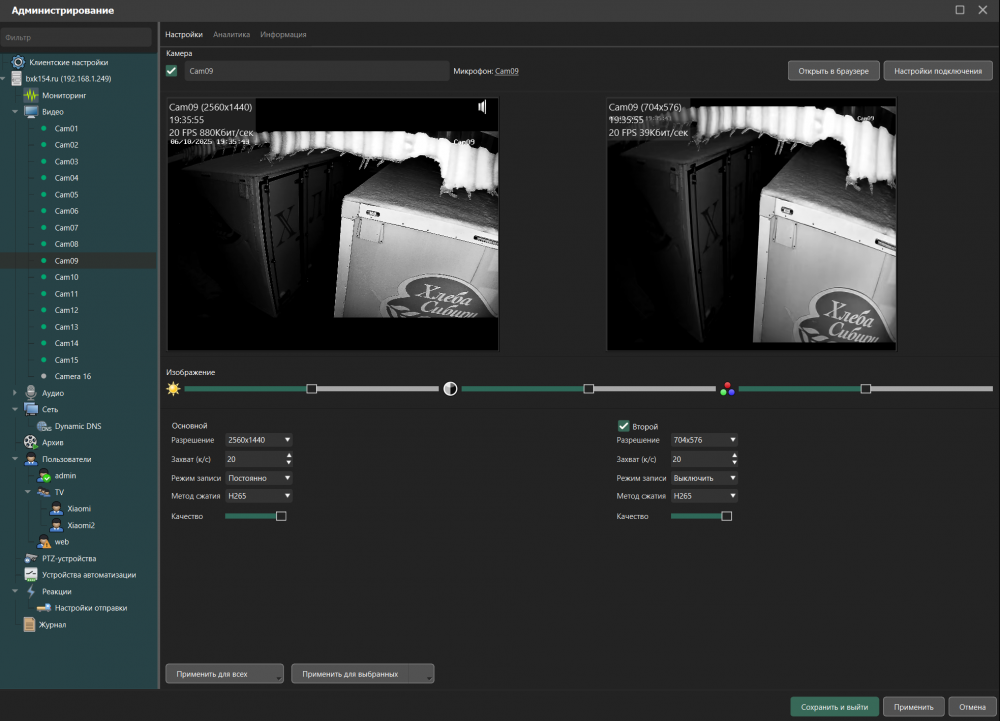Click the Open in browser button
Screen dimensions: 1000x721
(x=834, y=71)
